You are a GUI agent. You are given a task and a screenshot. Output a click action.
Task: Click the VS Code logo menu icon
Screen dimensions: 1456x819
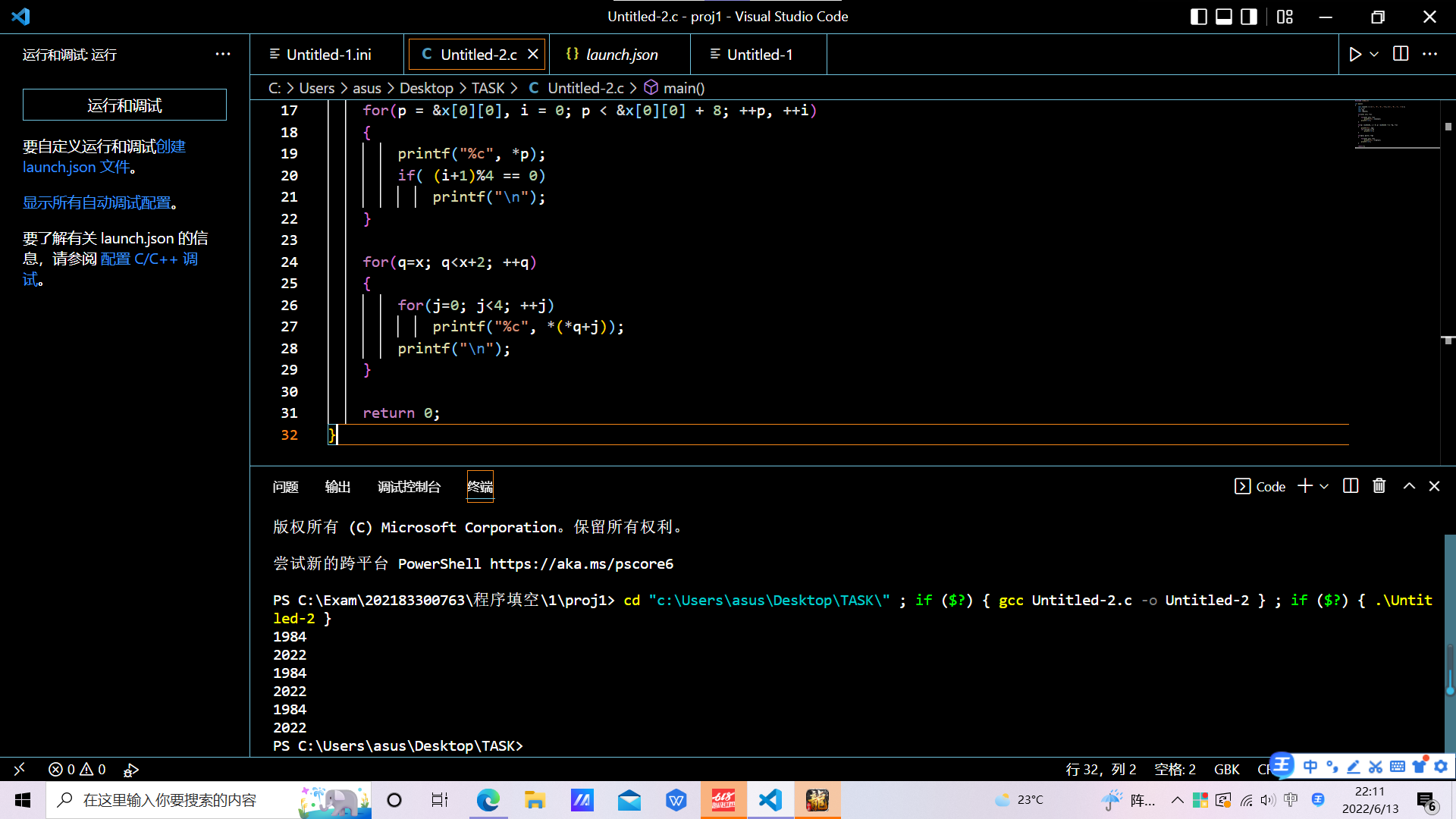[x=20, y=16]
